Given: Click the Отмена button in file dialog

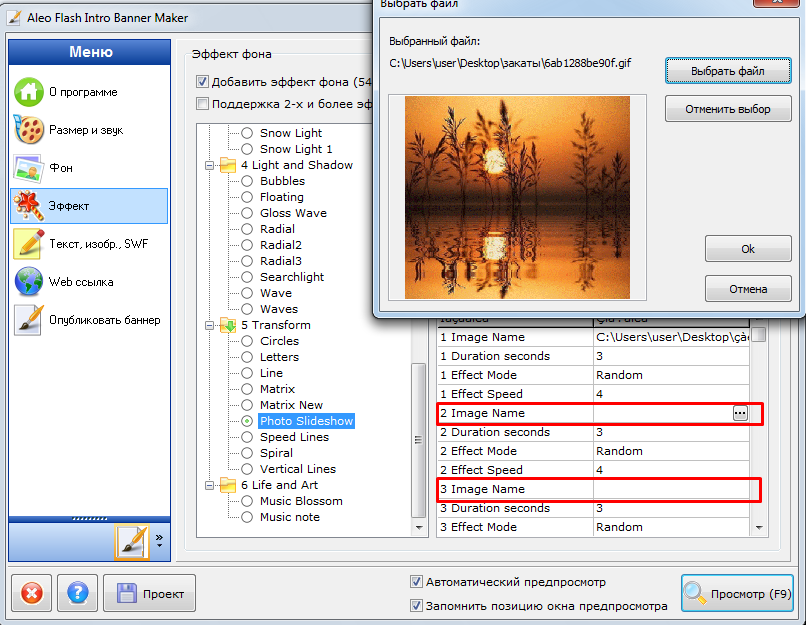Looking at the screenshot, I should click(x=748, y=288).
